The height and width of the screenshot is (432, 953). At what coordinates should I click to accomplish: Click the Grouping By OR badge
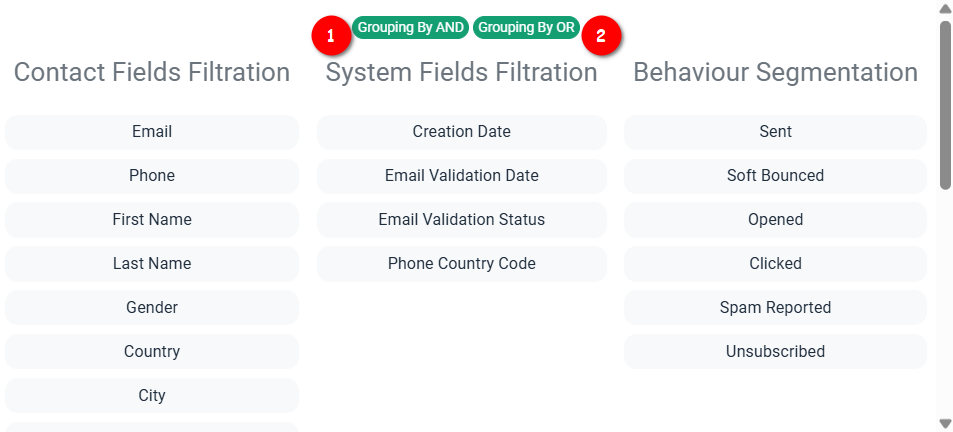(x=526, y=28)
